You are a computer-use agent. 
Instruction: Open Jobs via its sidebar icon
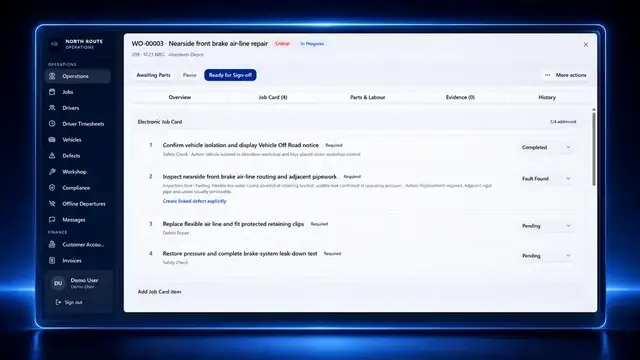[x=52, y=92]
